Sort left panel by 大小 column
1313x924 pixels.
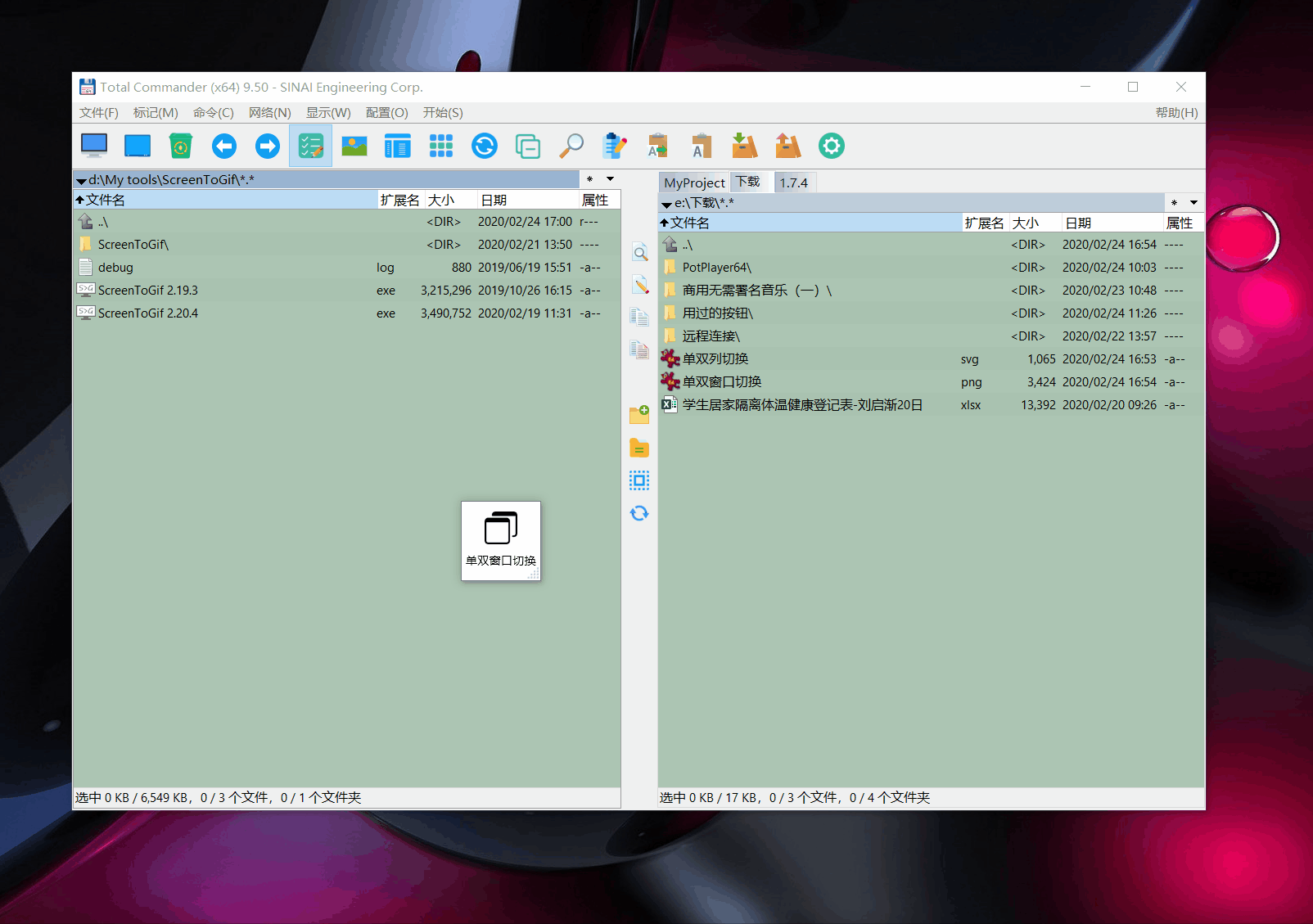coord(450,200)
